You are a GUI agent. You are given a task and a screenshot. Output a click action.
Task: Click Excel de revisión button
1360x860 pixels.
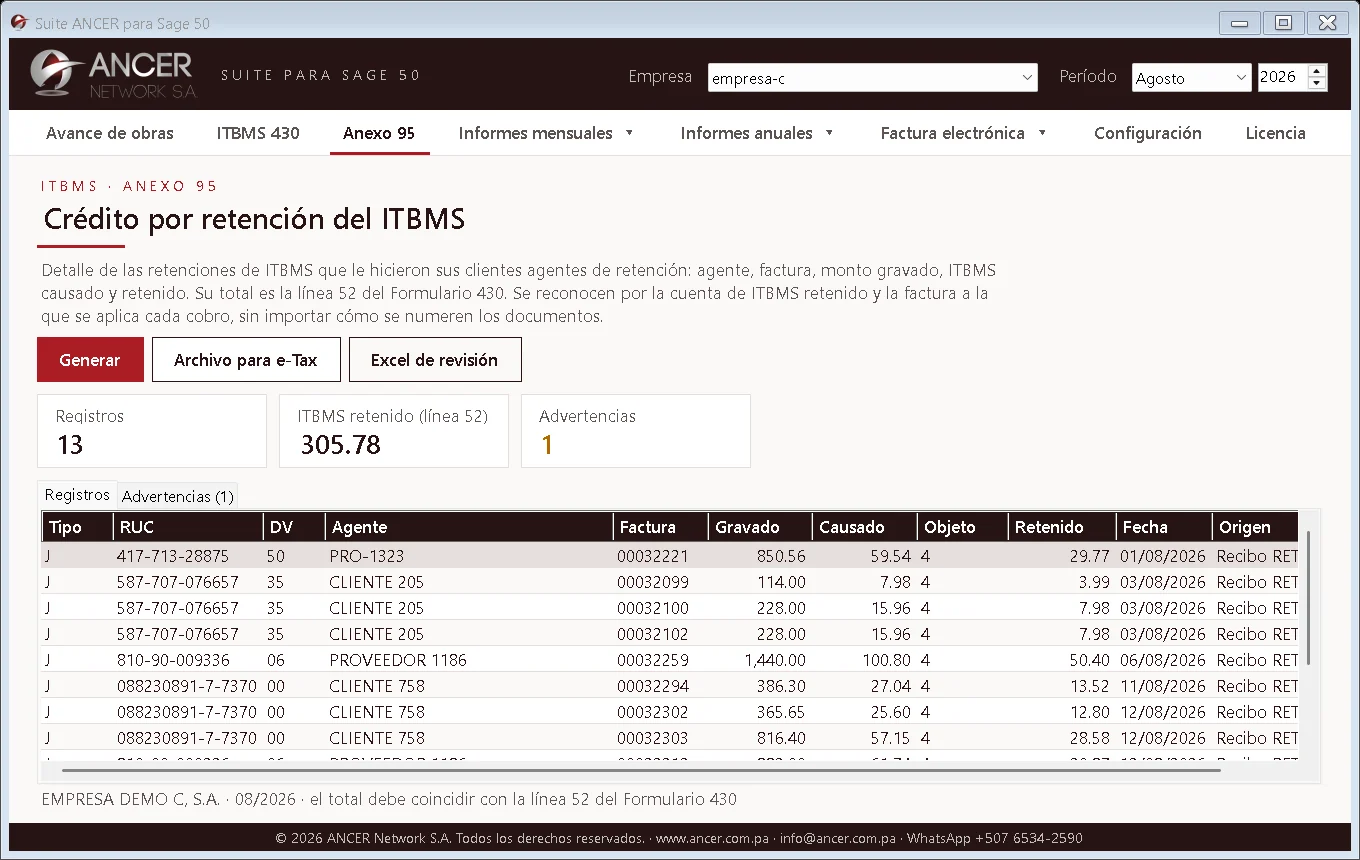pyautogui.click(x=435, y=360)
